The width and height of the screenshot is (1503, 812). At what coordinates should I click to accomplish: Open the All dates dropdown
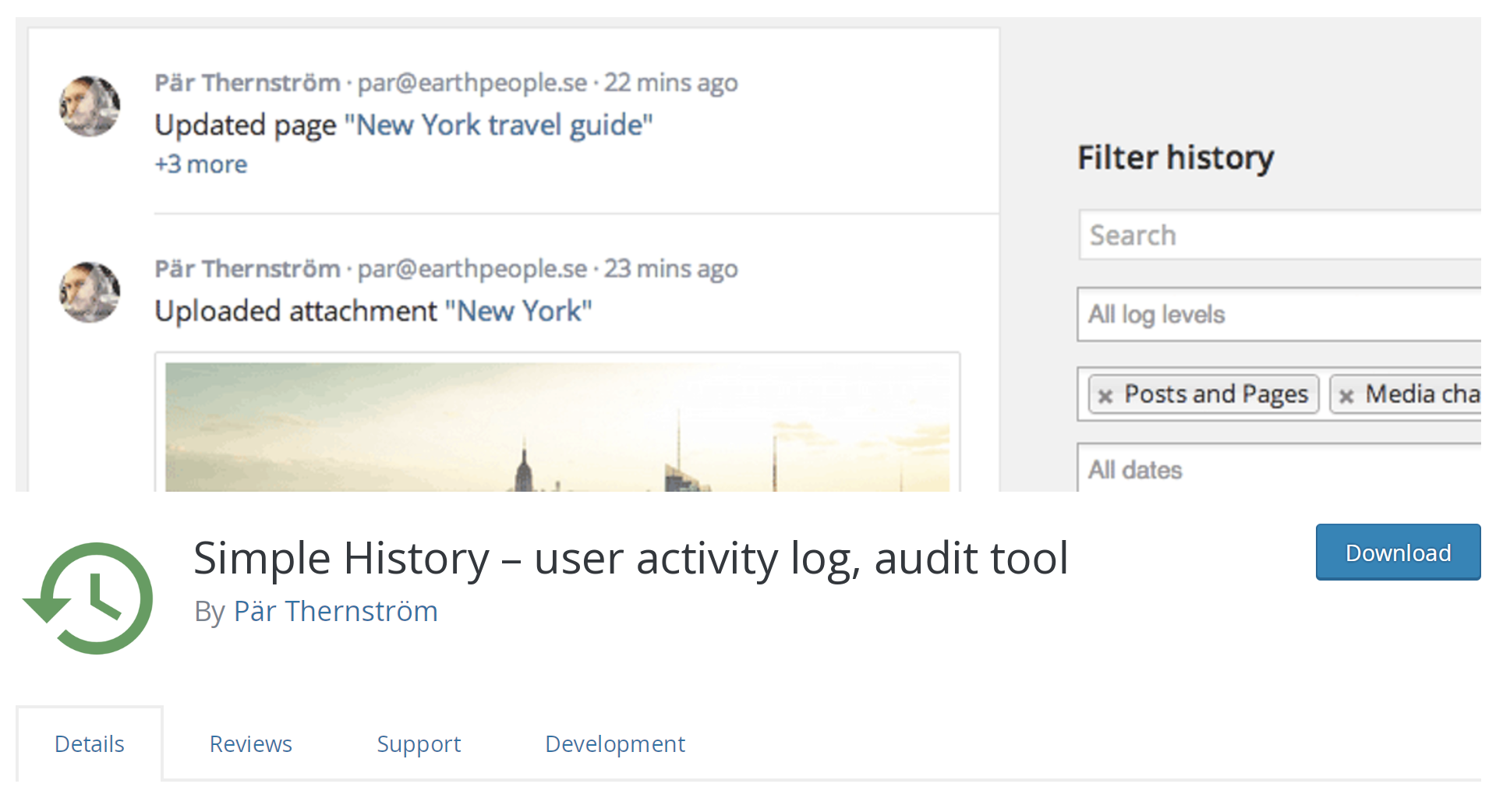coord(1279,468)
